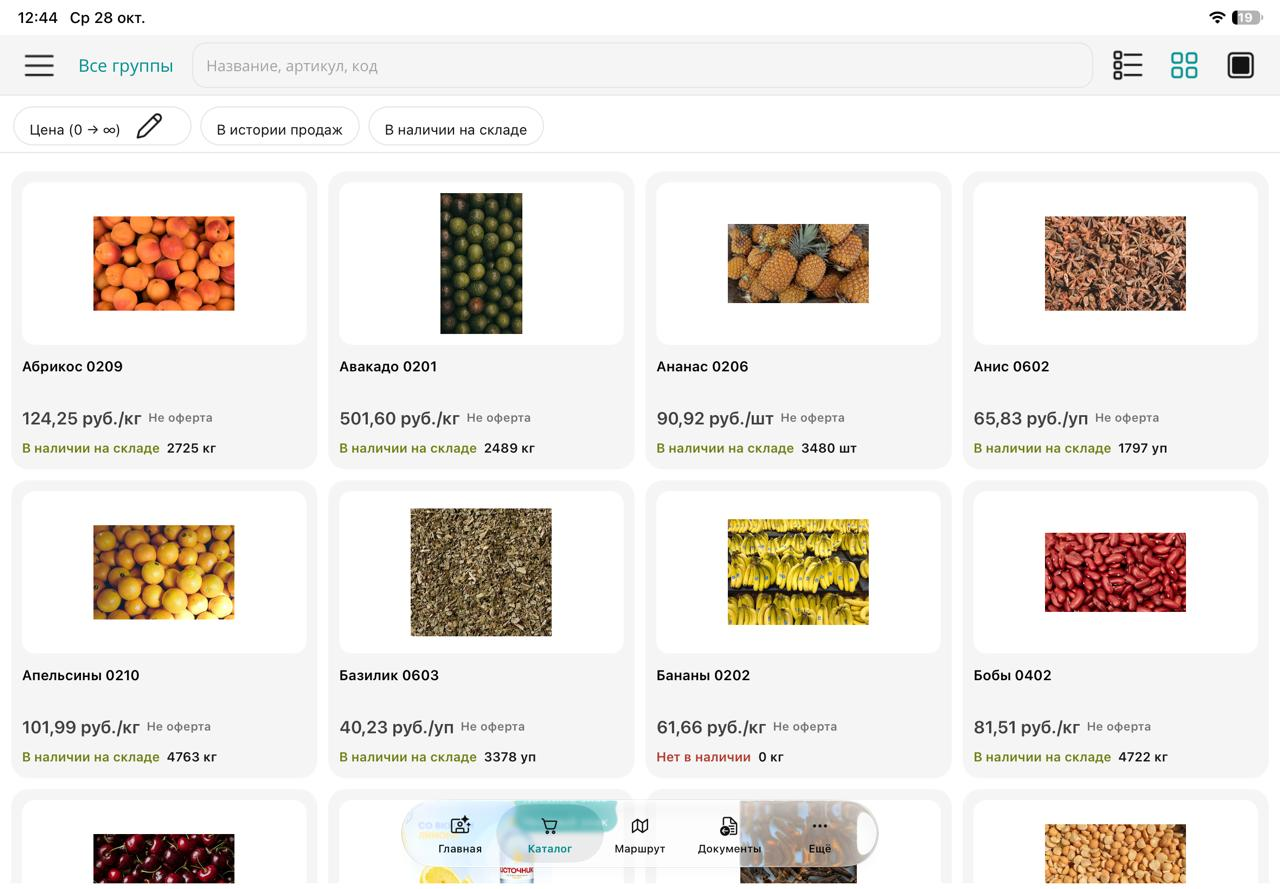Click price 124,25 руб./кг
The width and height of the screenshot is (1280, 889).
[82, 418]
